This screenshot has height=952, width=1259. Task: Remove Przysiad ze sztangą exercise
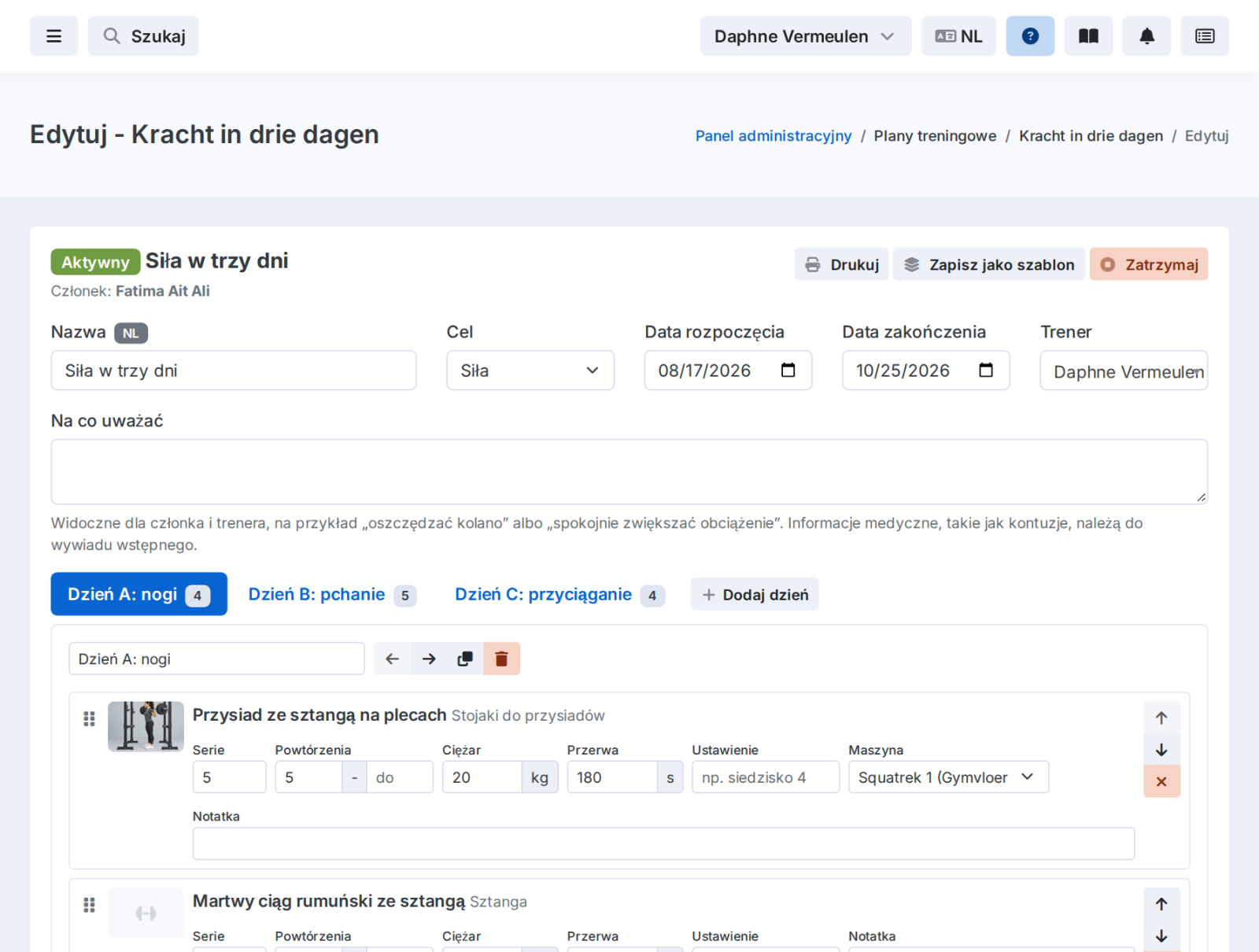click(1161, 782)
